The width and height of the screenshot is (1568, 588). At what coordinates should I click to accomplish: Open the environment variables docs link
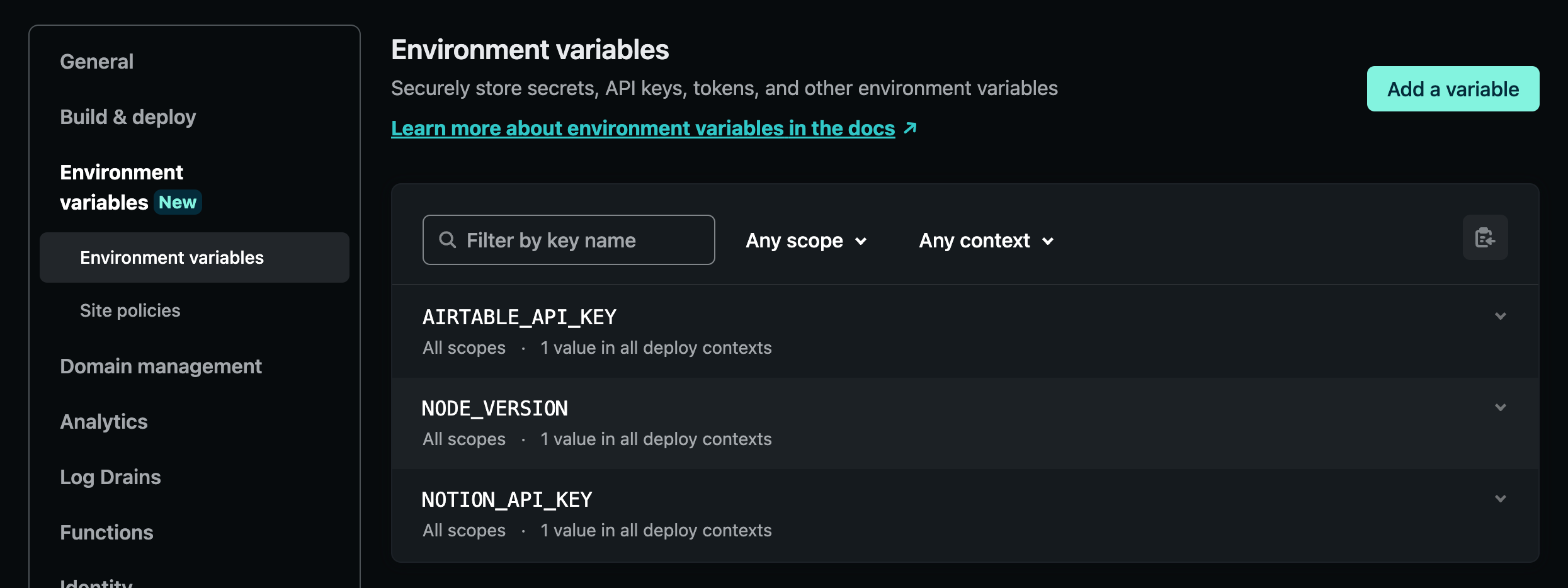coord(642,128)
